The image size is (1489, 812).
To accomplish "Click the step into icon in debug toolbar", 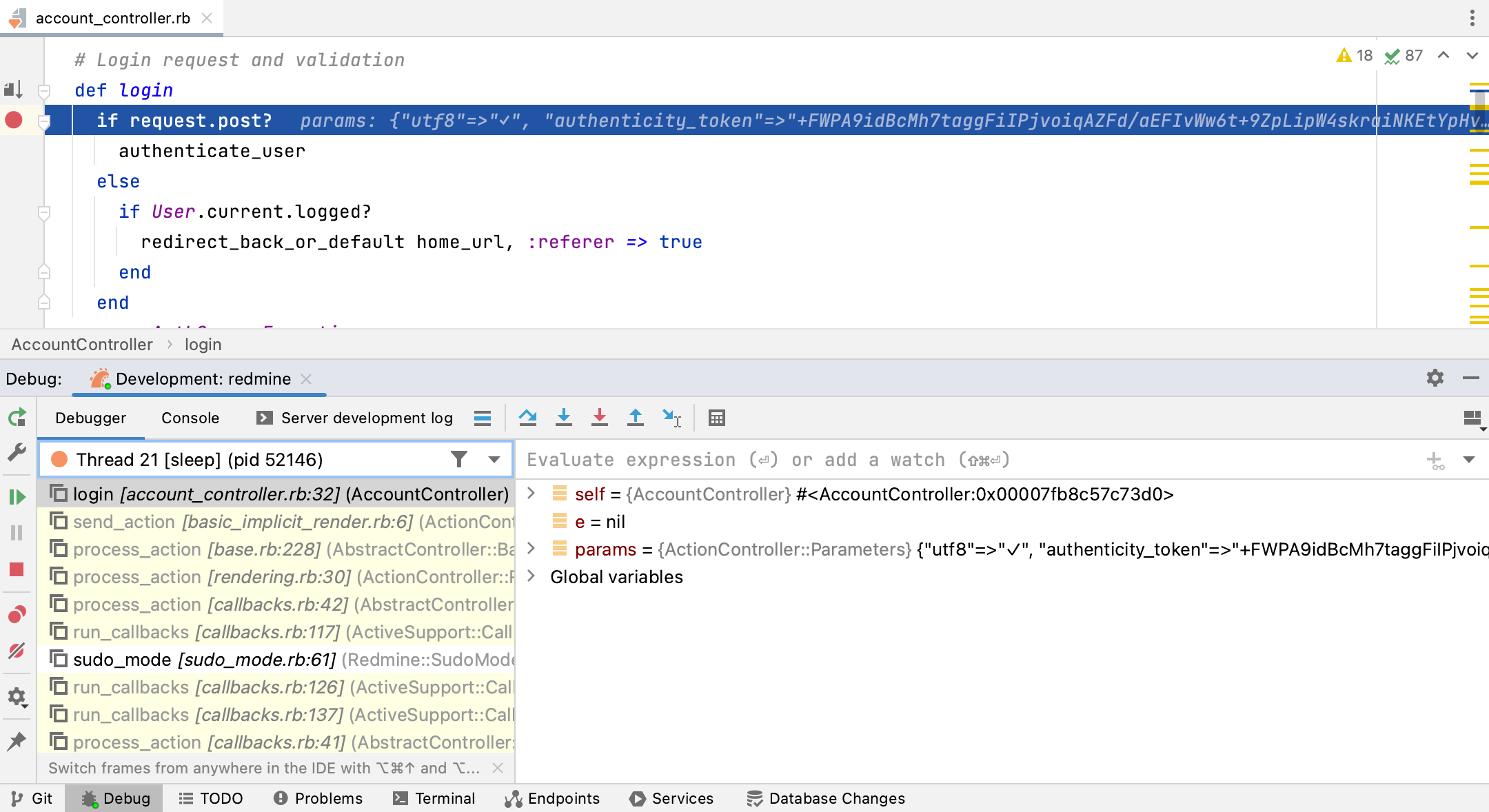I will [563, 418].
